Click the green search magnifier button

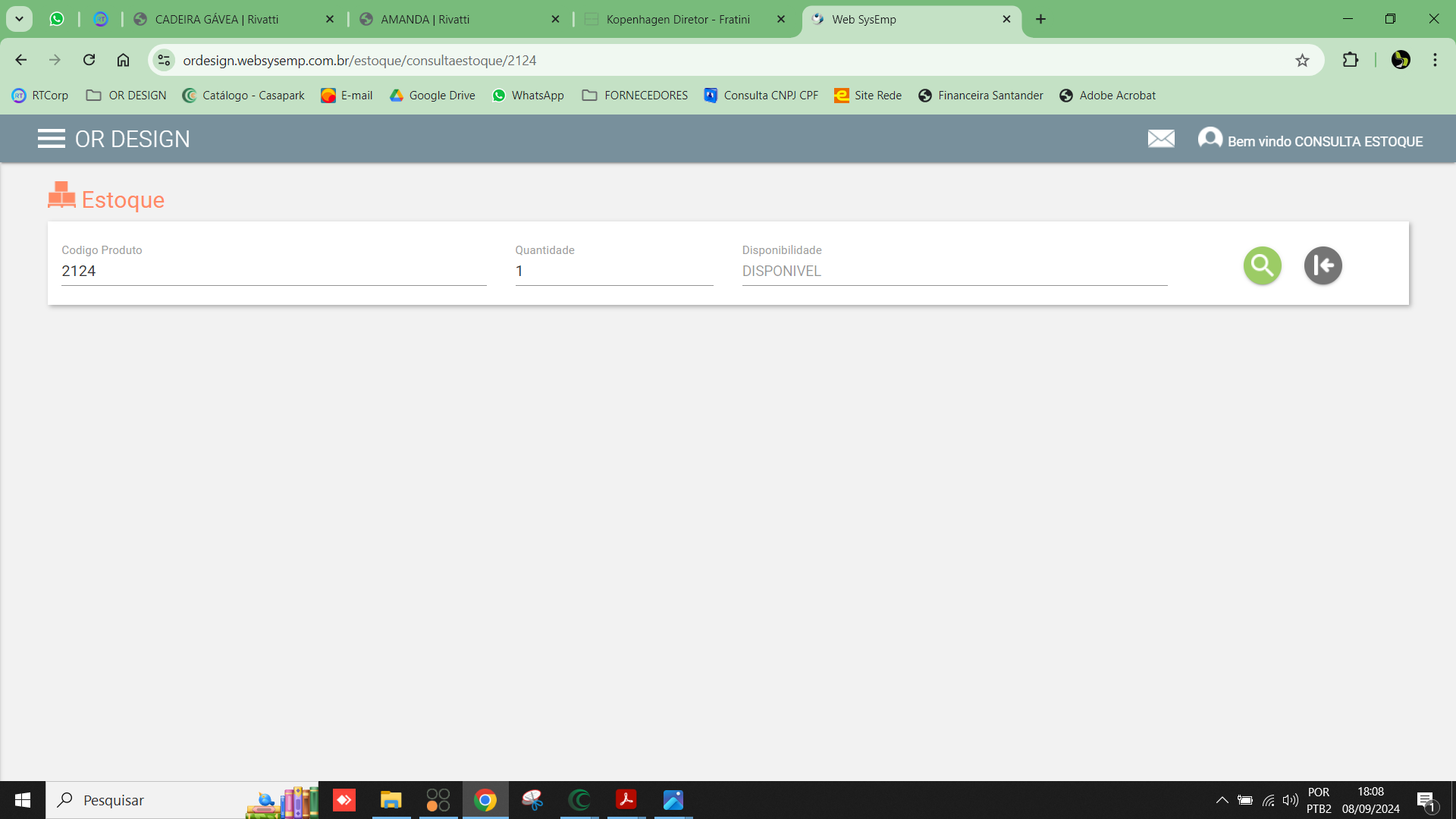click(x=1262, y=265)
